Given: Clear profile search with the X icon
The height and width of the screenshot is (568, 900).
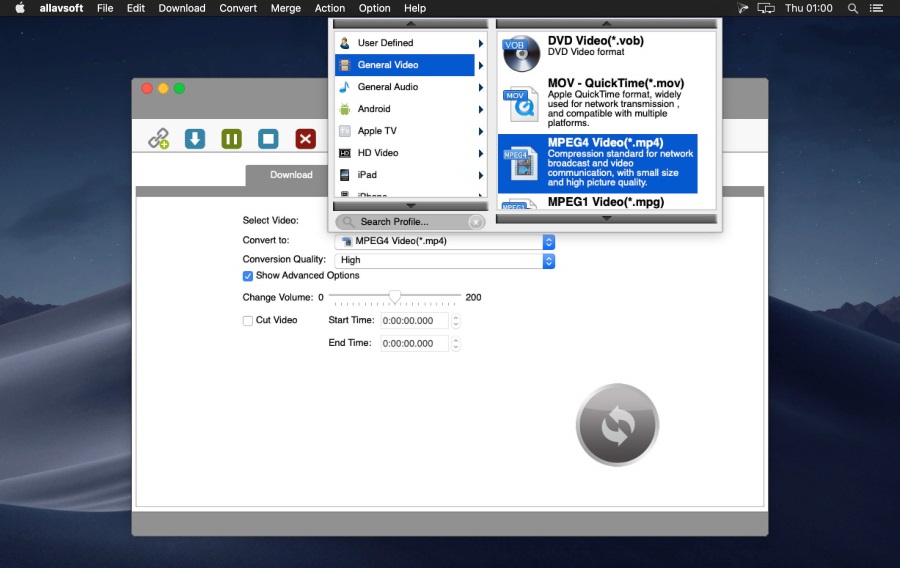Looking at the screenshot, I should (475, 222).
